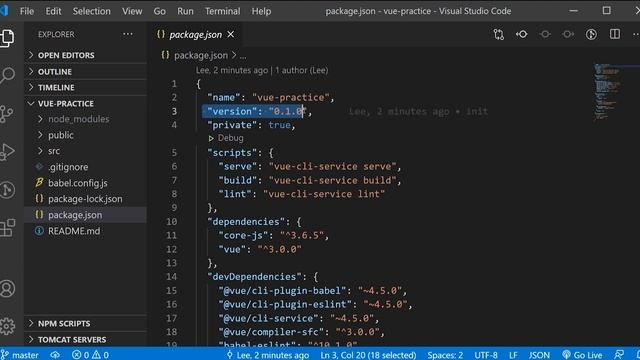This screenshot has width=640, height=360.
Task: Click line number 10 in the gutter
Action: 172,222
